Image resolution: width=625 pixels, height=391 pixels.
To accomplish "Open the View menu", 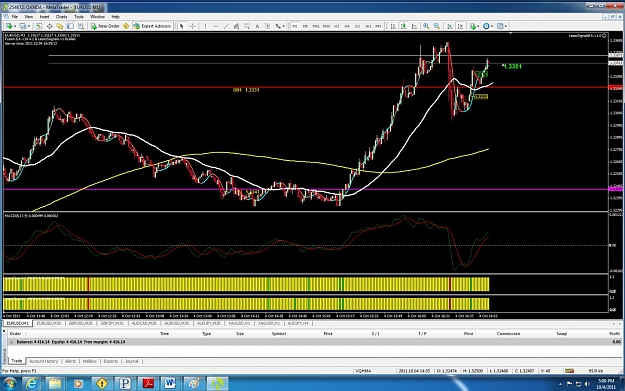I will (29, 17).
